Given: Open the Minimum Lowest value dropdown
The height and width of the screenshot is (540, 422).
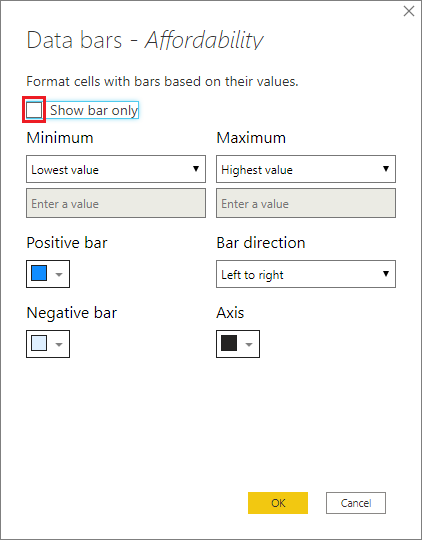Looking at the screenshot, I should pos(116,169).
